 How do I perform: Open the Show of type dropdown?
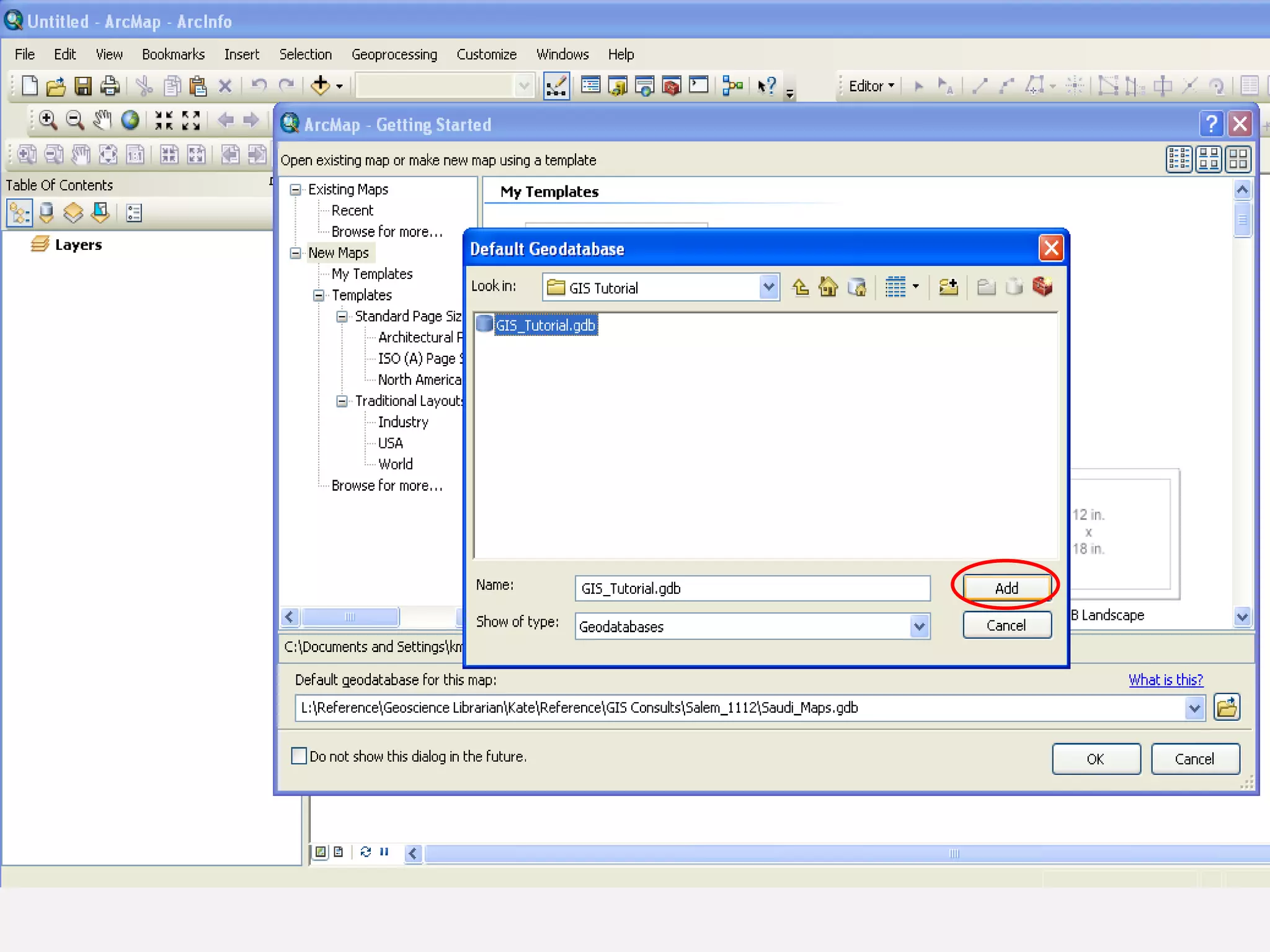919,626
